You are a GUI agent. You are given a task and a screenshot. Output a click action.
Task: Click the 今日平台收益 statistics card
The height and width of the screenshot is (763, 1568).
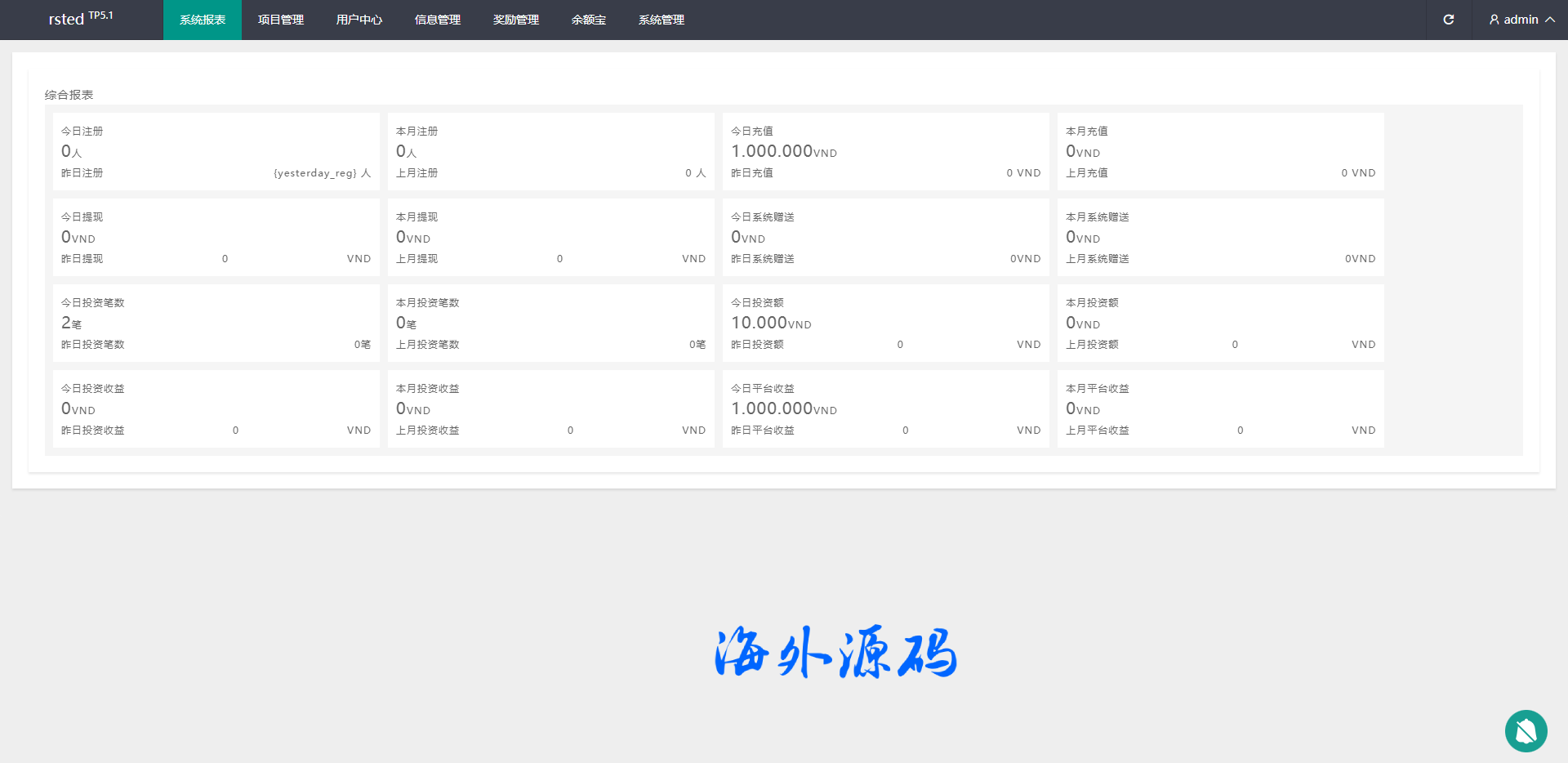(885, 409)
